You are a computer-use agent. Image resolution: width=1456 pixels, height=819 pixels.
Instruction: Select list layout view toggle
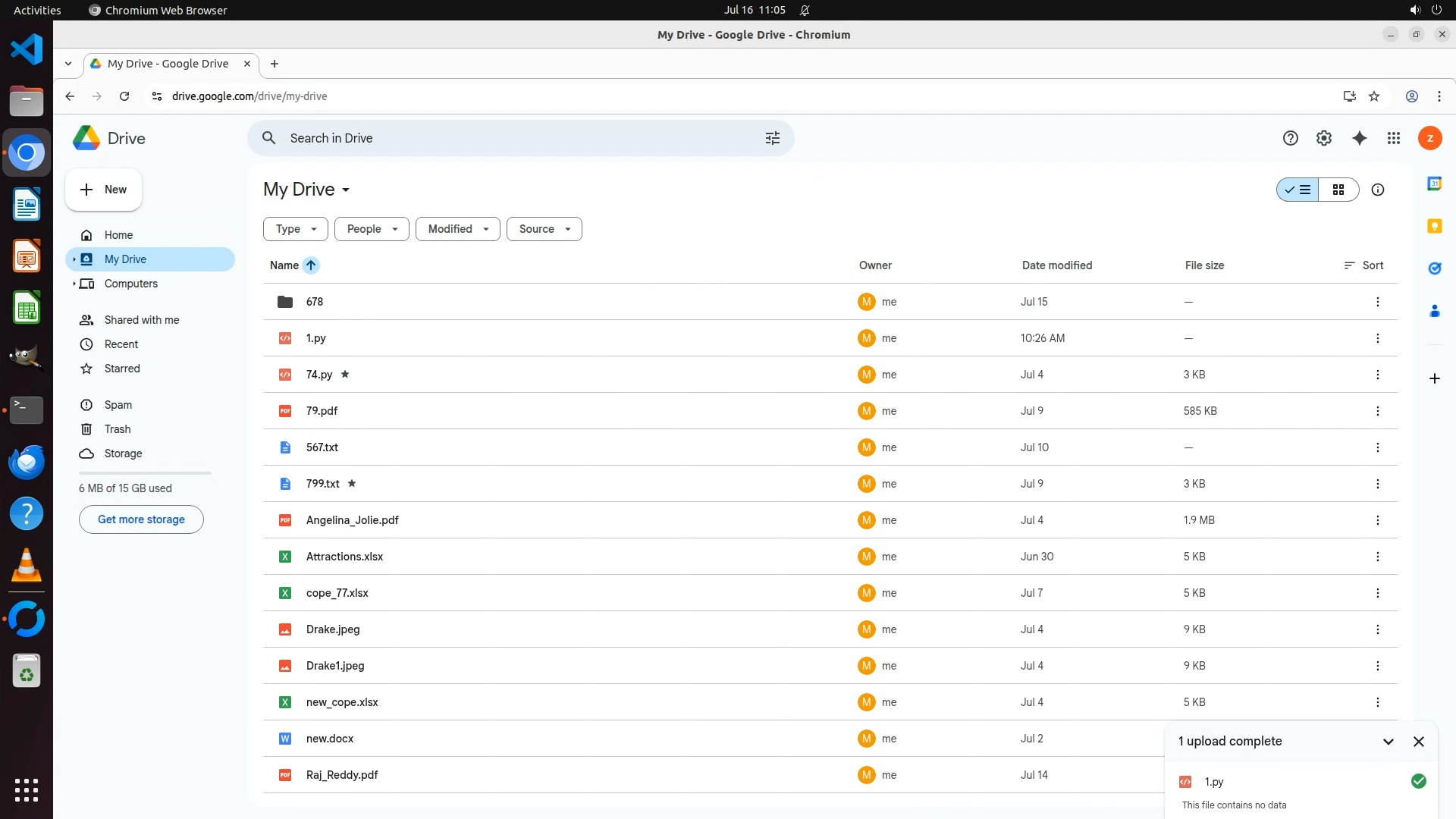pos(1298,190)
